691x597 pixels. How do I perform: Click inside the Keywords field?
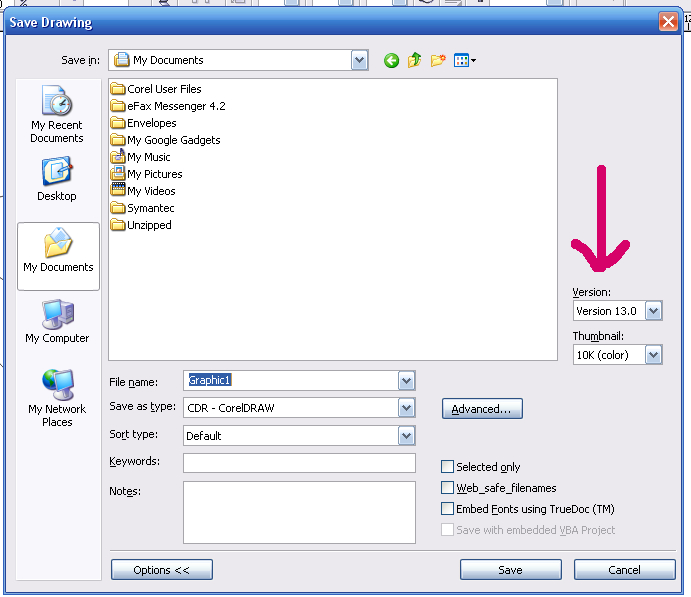[x=299, y=463]
